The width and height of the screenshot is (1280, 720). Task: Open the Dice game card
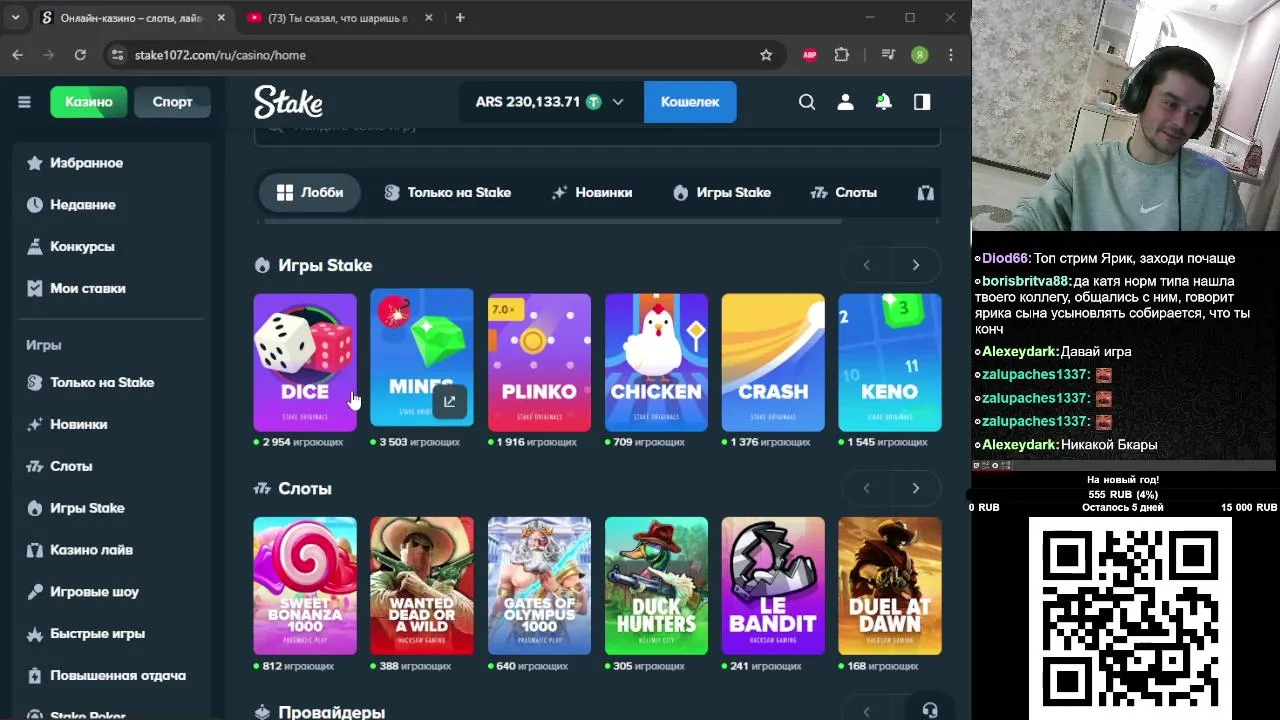(x=305, y=362)
